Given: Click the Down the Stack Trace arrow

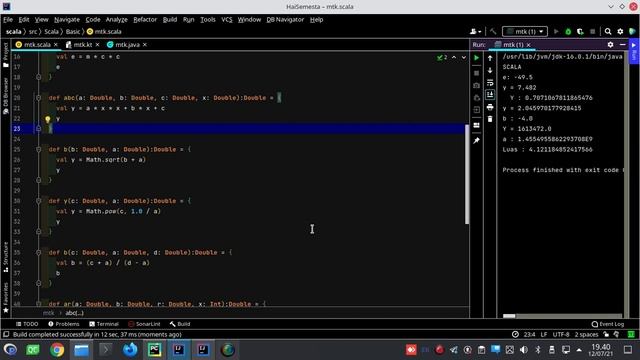Looking at the screenshot, I should [x=490, y=71].
